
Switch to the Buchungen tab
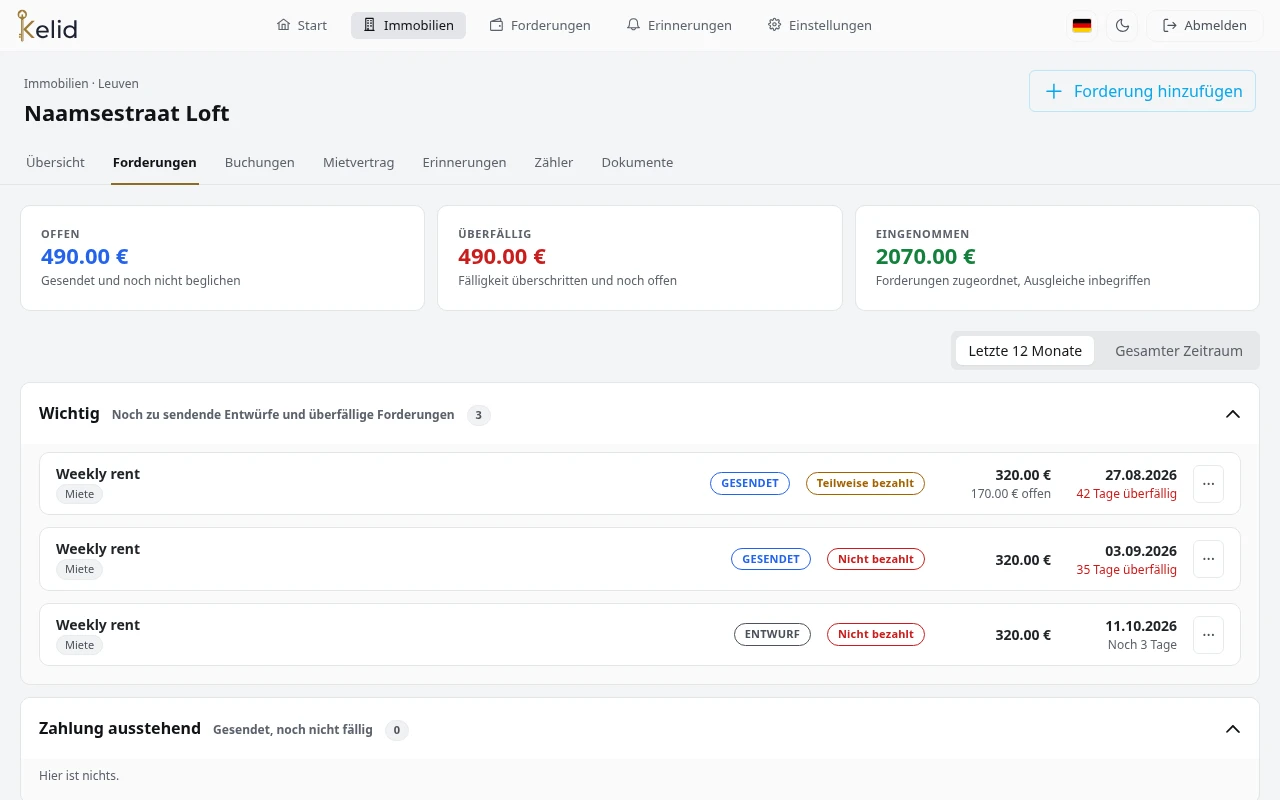(x=260, y=162)
